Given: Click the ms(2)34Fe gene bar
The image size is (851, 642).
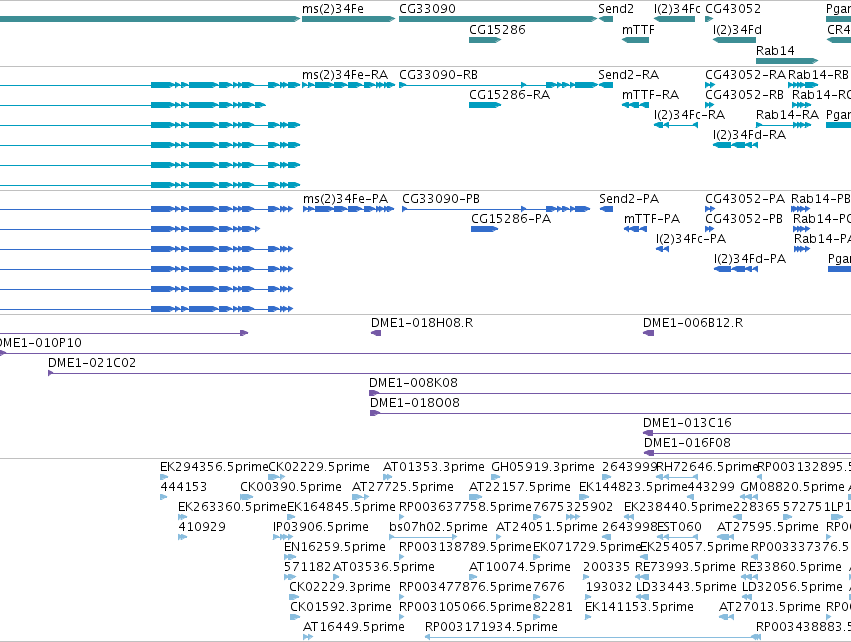Looking at the screenshot, I should click(x=348, y=19).
